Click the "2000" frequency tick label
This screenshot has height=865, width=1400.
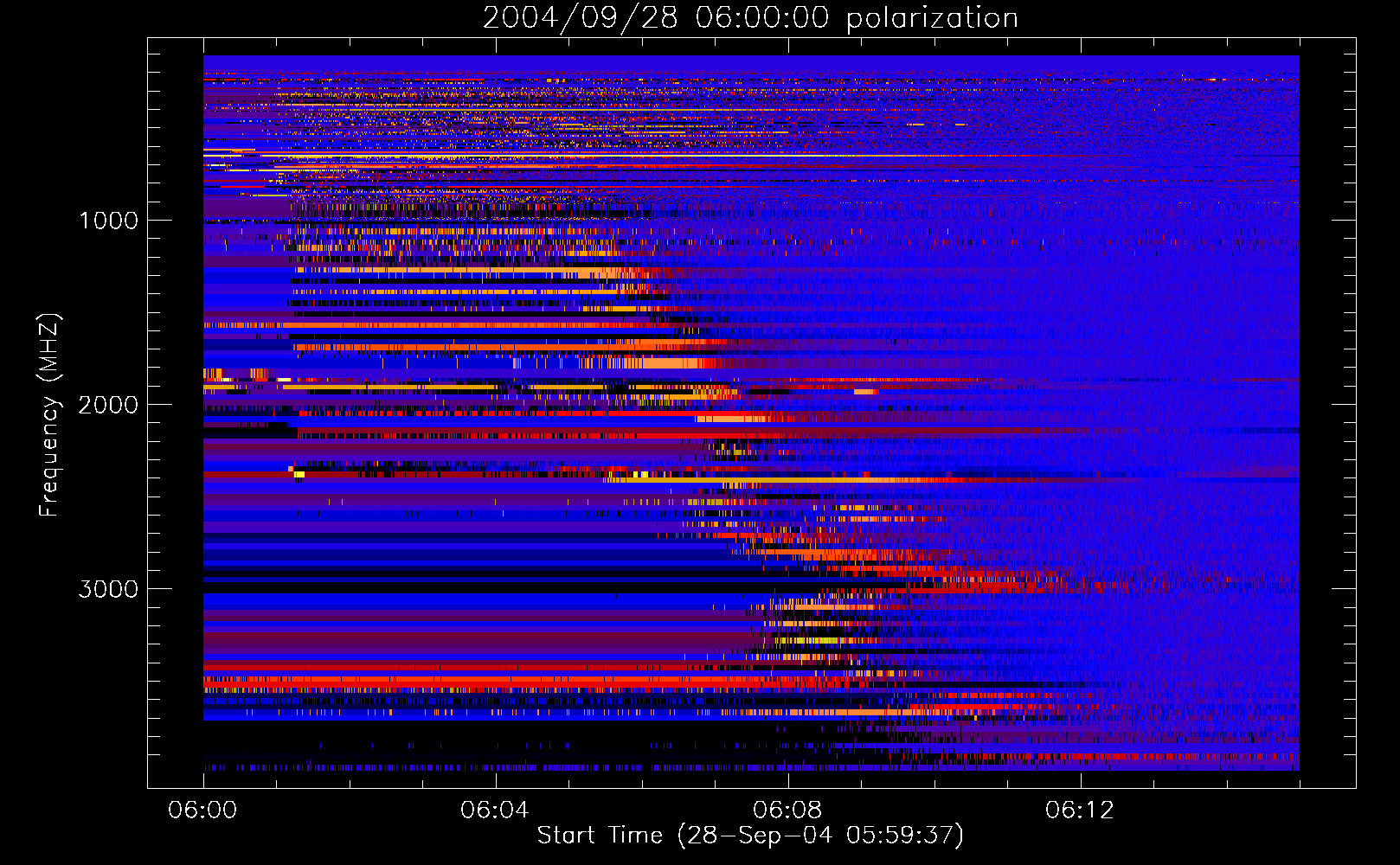(108, 405)
